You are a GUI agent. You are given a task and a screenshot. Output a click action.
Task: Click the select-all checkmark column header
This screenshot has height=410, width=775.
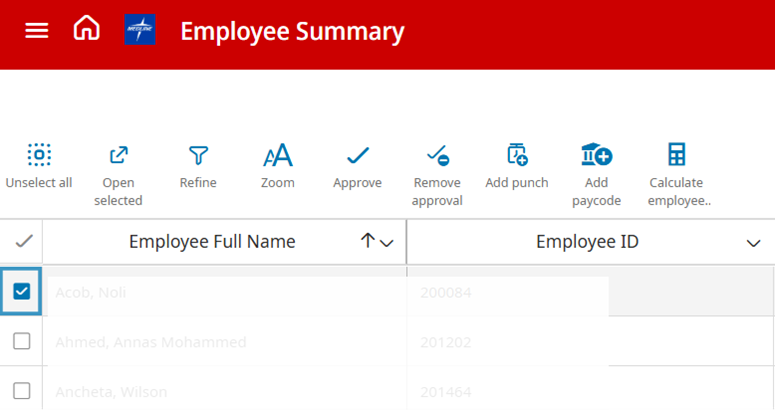tap(22, 241)
